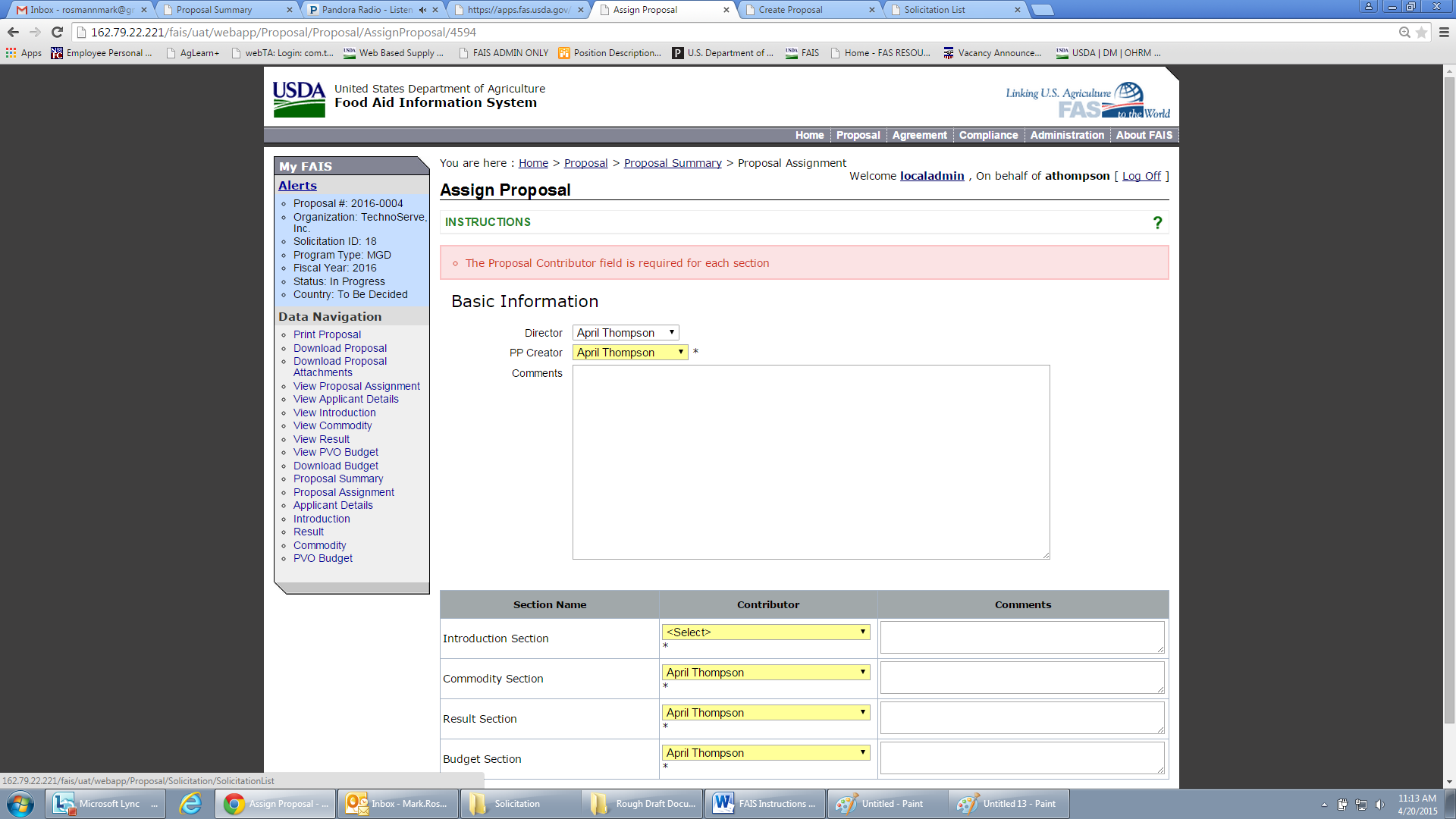Click browser back arrow icon
The height and width of the screenshot is (819, 1456).
tap(13, 32)
